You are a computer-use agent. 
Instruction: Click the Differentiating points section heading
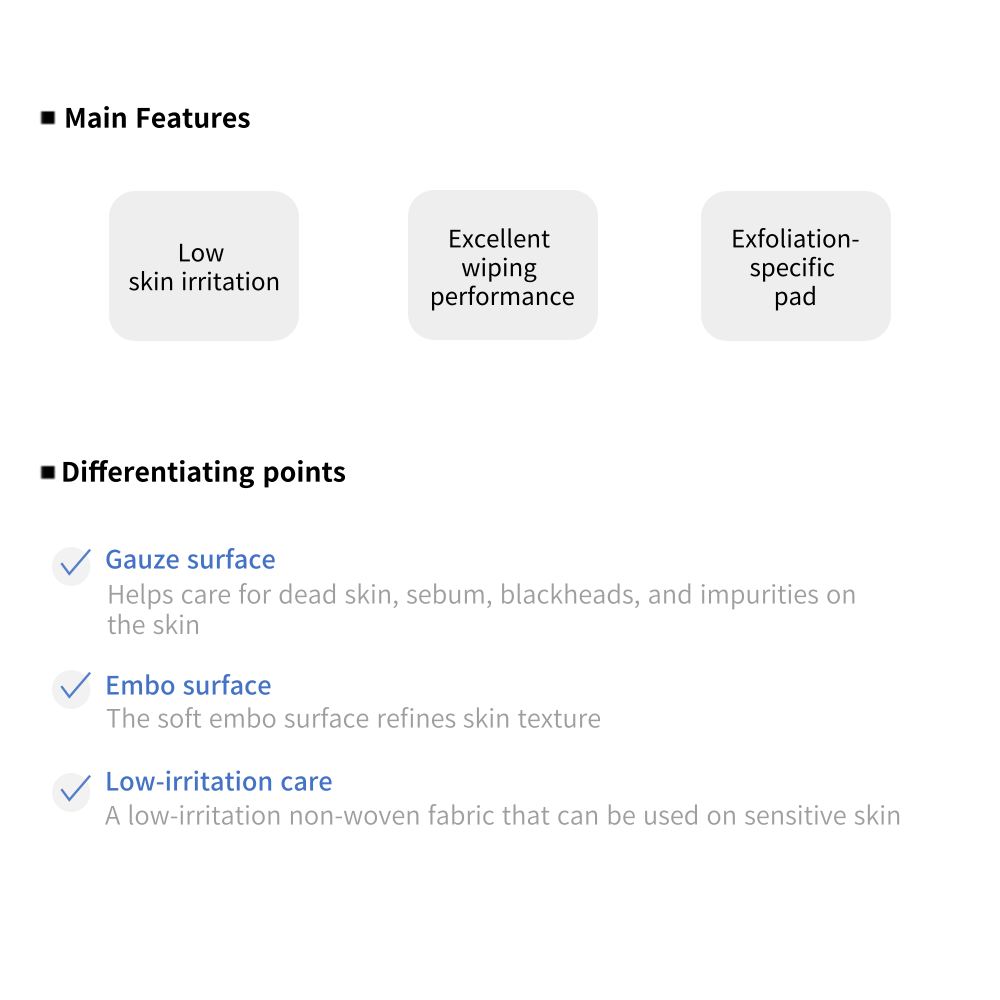(204, 472)
